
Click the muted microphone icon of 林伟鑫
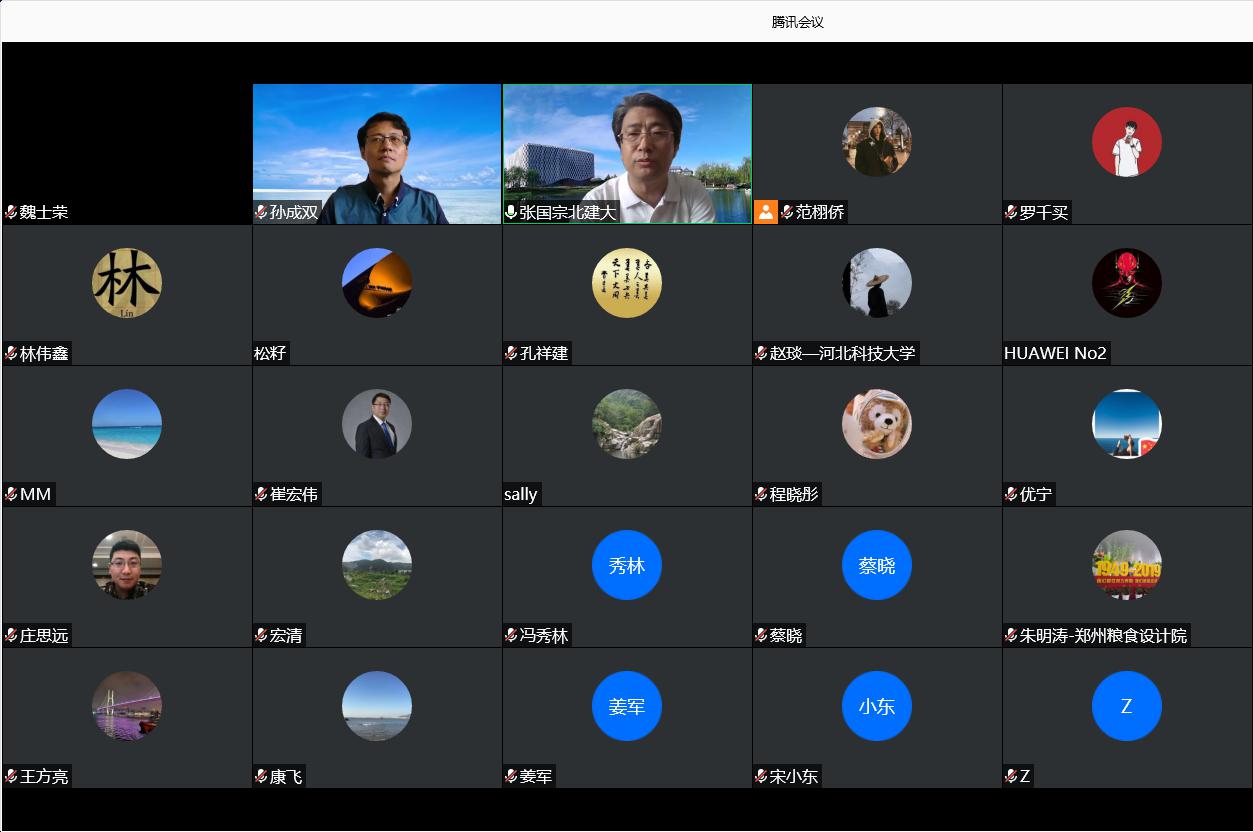pyautogui.click(x=11, y=353)
